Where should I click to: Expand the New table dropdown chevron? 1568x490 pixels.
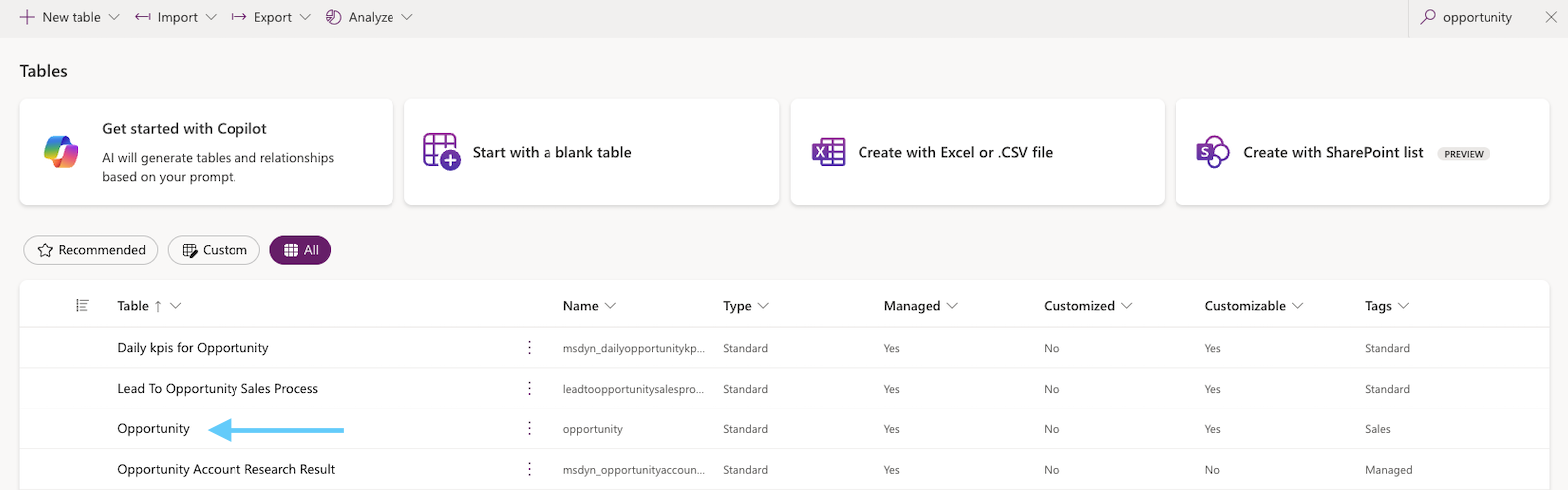[114, 17]
